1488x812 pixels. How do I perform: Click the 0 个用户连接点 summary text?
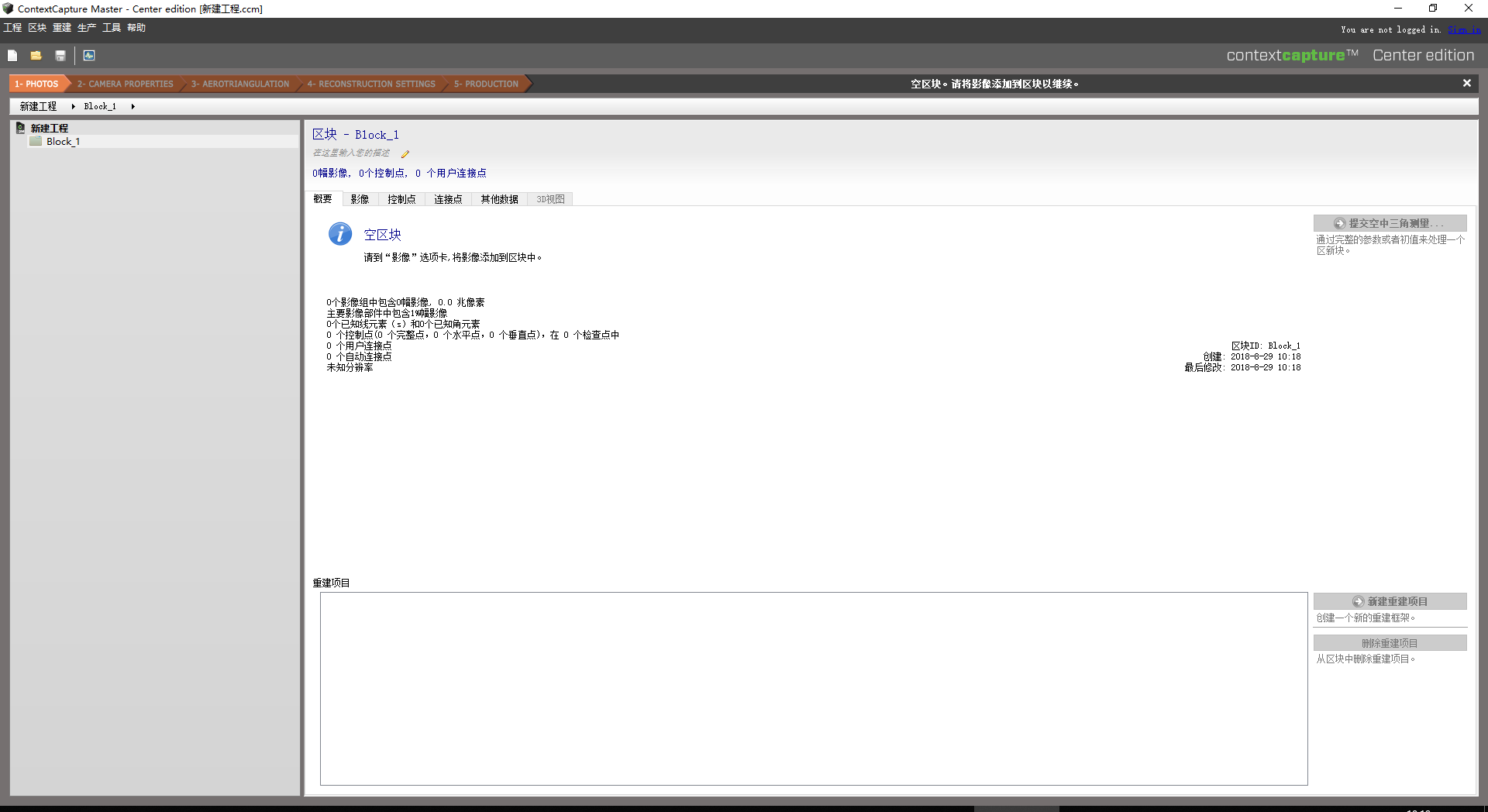451,173
